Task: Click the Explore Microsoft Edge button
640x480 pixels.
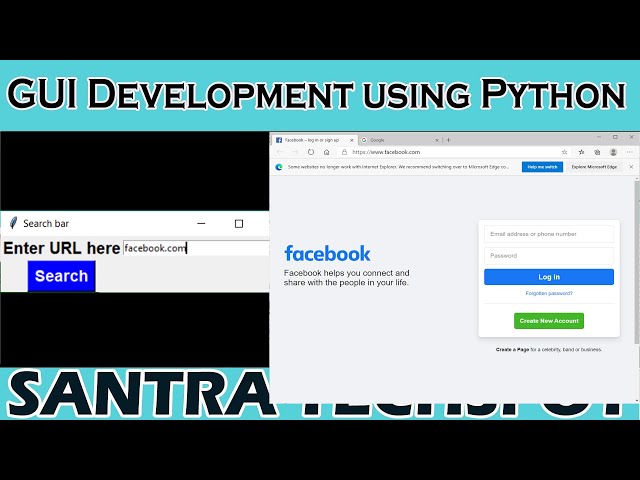Action: point(594,167)
